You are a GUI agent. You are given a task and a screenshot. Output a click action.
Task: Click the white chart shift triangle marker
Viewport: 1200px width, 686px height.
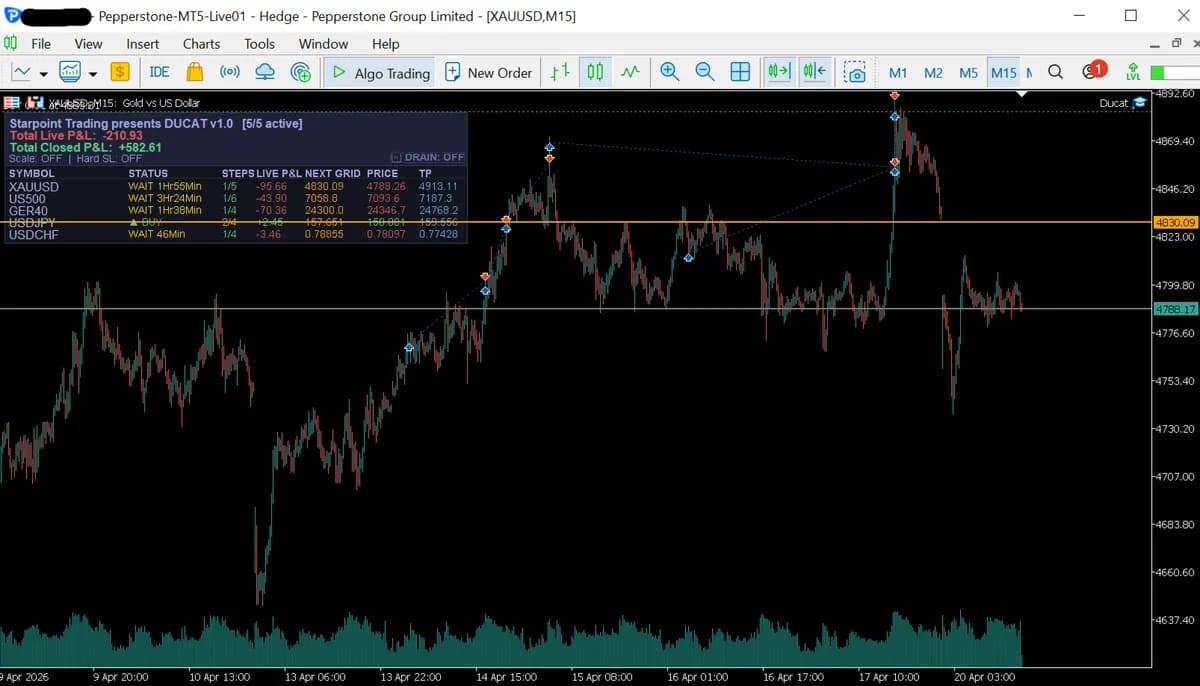1022,93
